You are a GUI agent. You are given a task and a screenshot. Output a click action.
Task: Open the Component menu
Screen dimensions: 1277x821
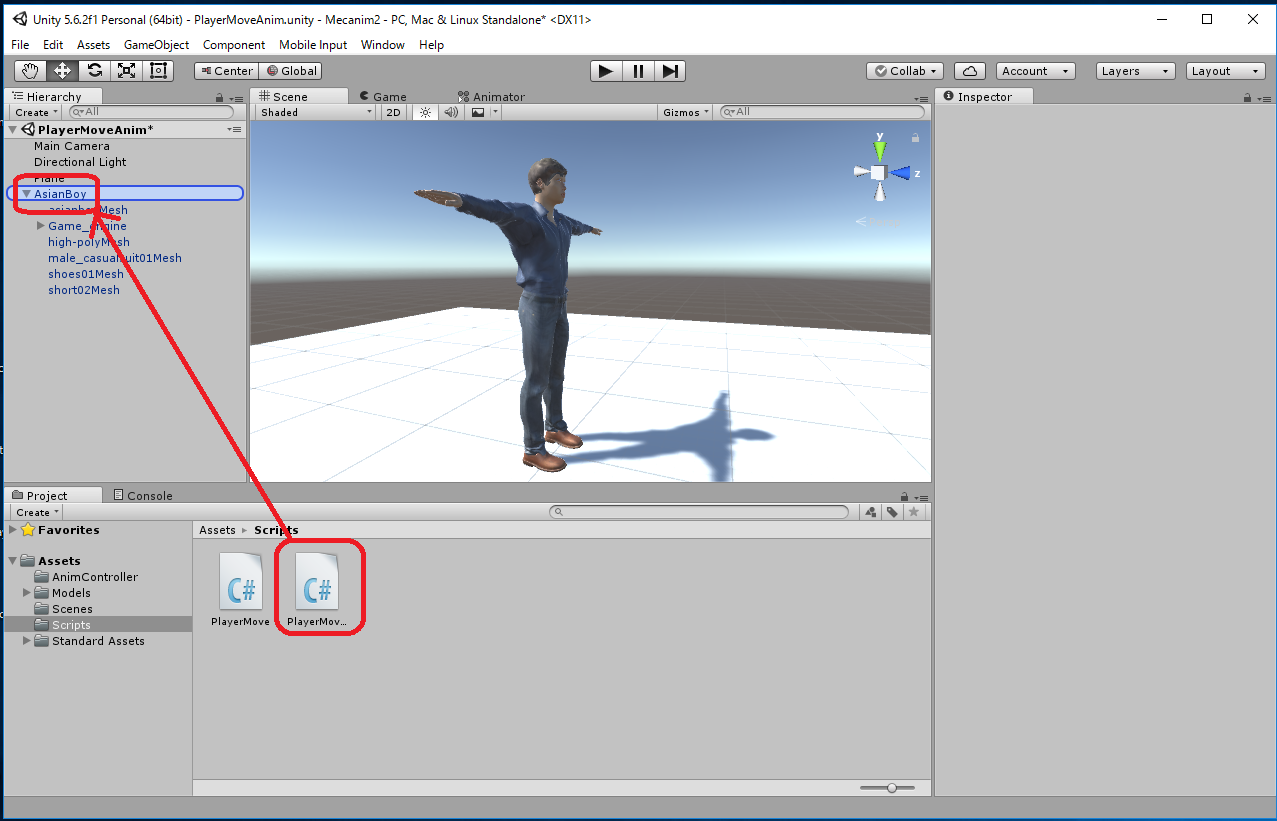coord(233,45)
